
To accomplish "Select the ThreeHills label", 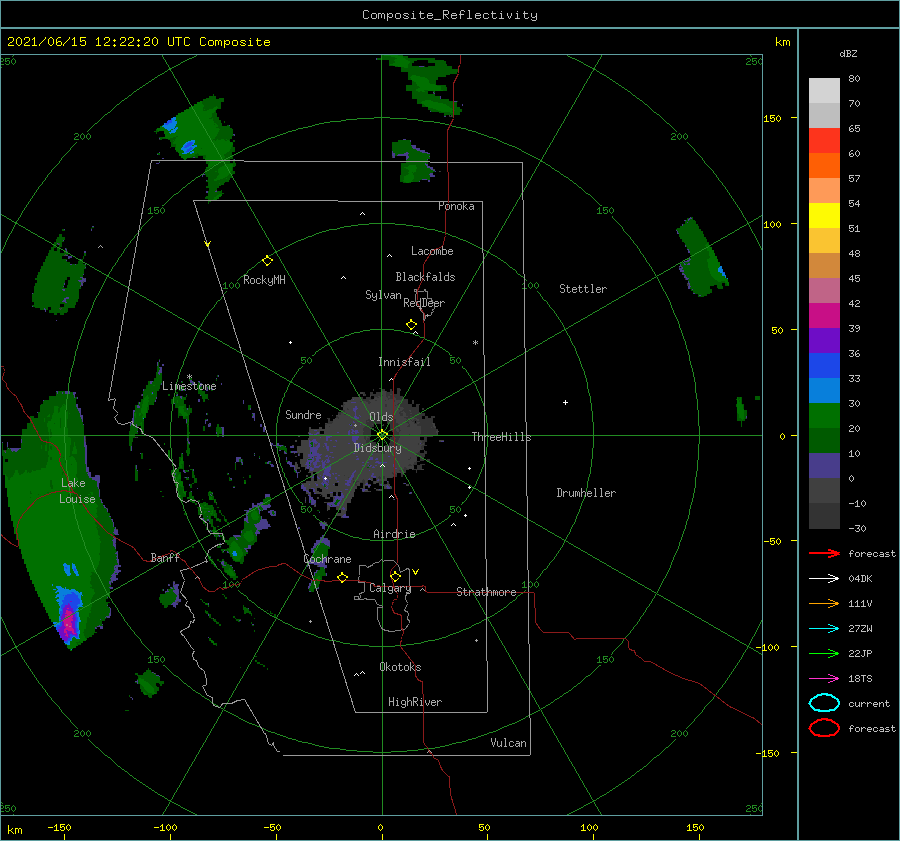I will [x=502, y=437].
